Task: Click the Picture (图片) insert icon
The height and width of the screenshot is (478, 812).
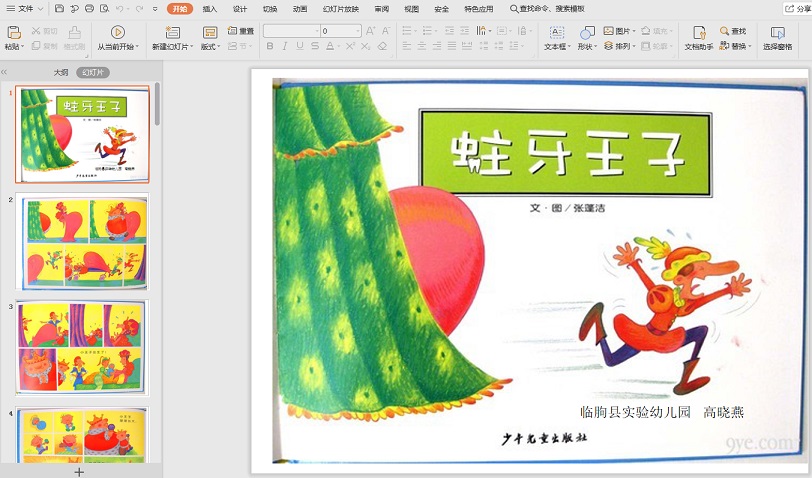Action: pyautogui.click(x=608, y=31)
